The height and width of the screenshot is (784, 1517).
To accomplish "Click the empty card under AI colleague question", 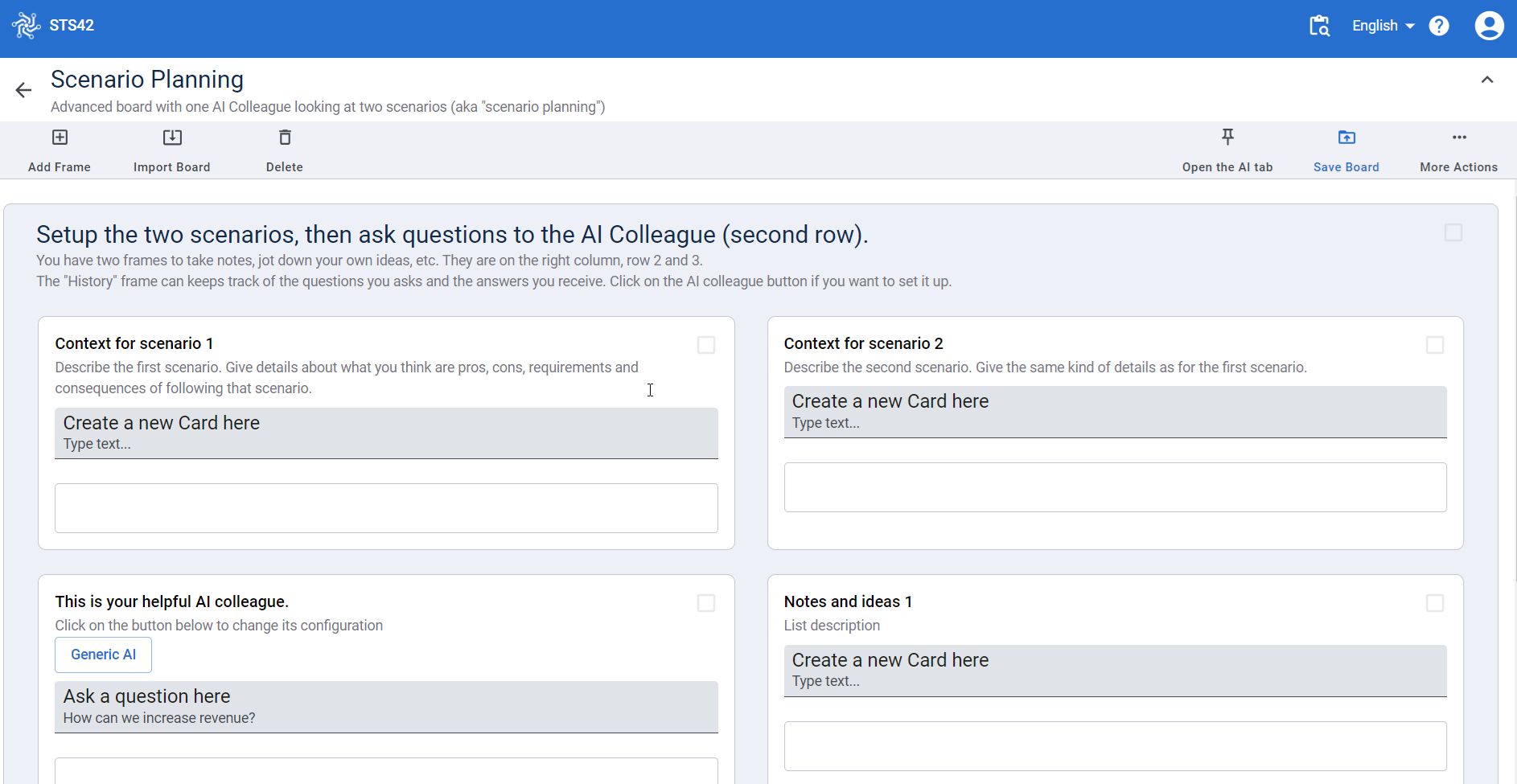I will 386,770.
